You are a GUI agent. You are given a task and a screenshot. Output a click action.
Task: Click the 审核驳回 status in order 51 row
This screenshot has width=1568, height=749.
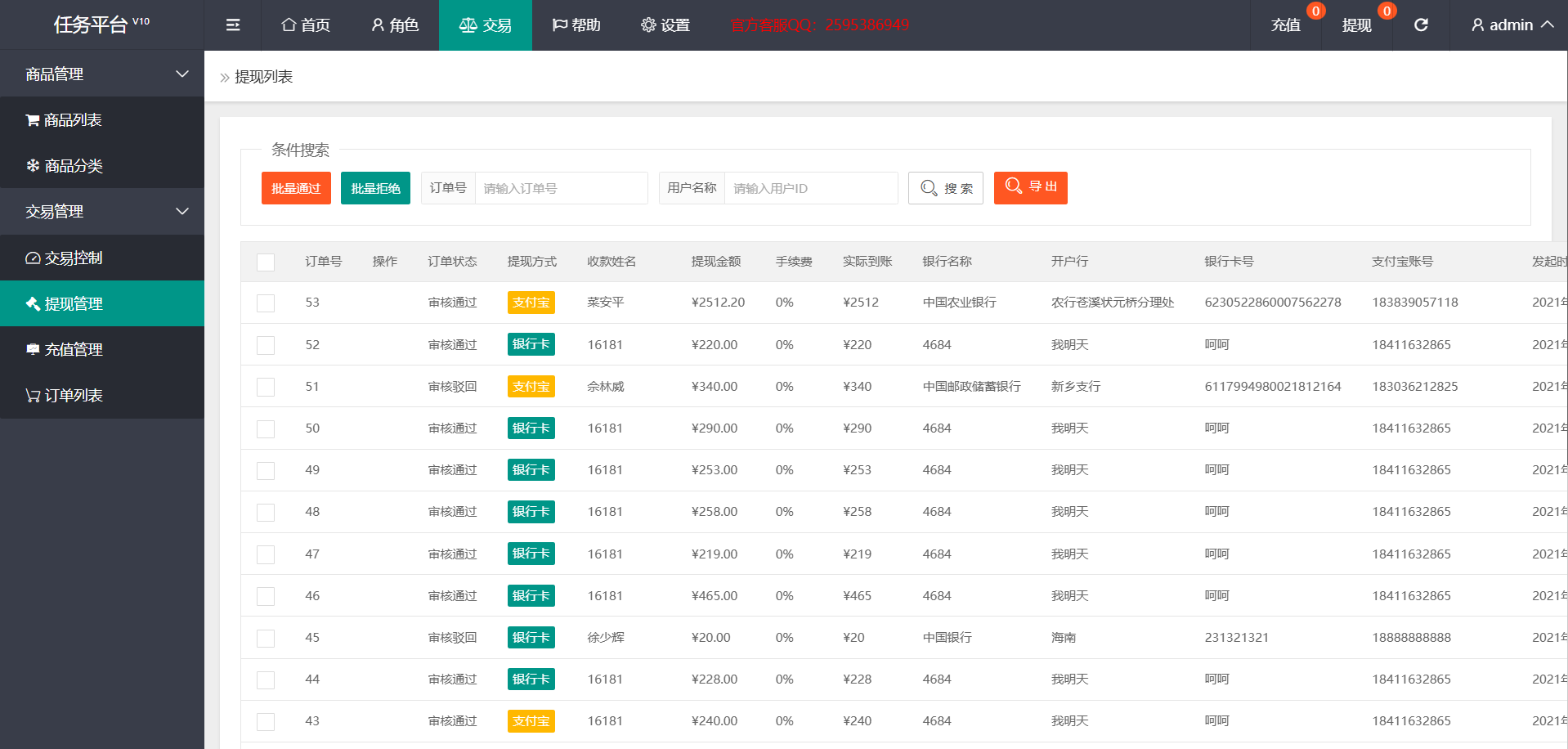[x=453, y=387]
